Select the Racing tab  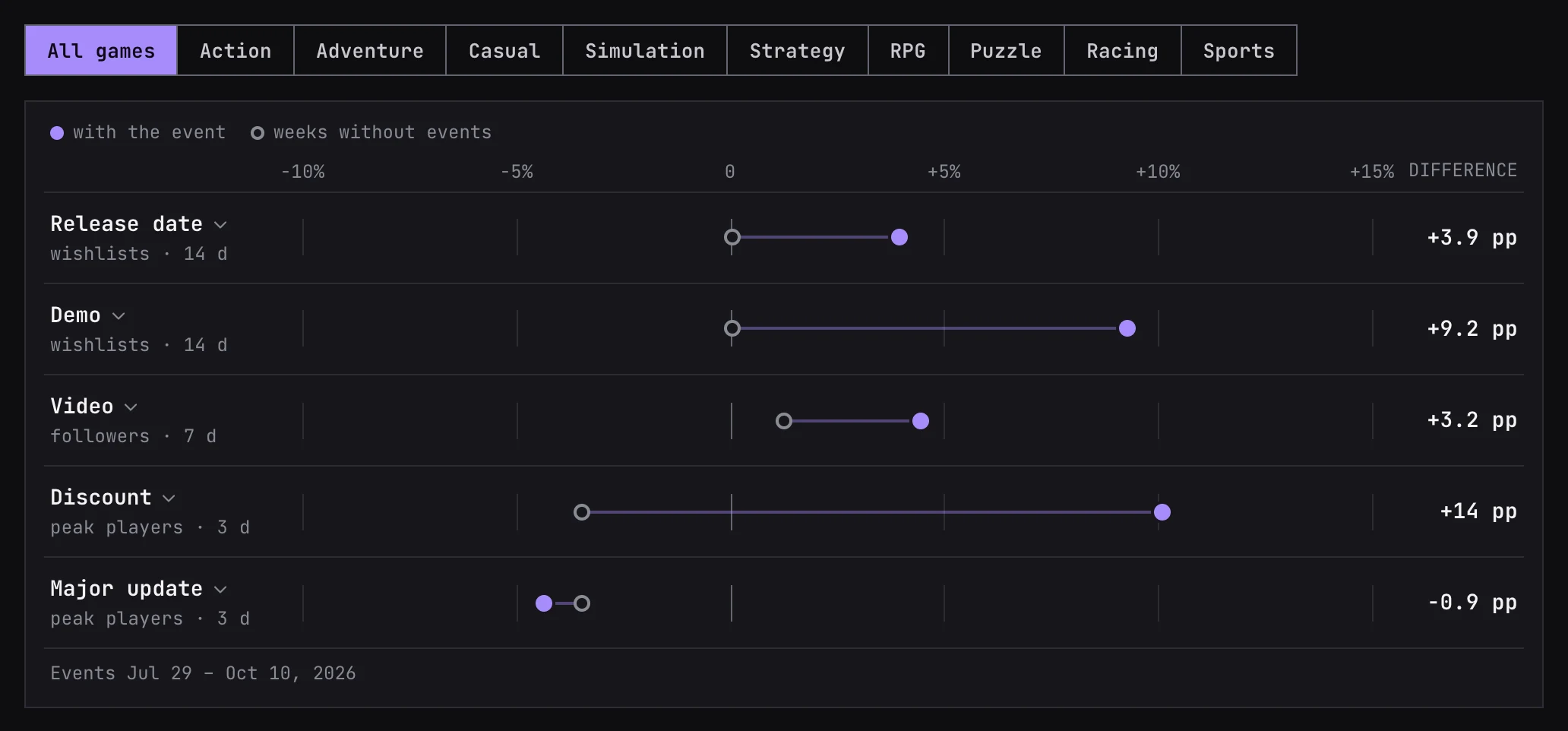tap(1123, 50)
